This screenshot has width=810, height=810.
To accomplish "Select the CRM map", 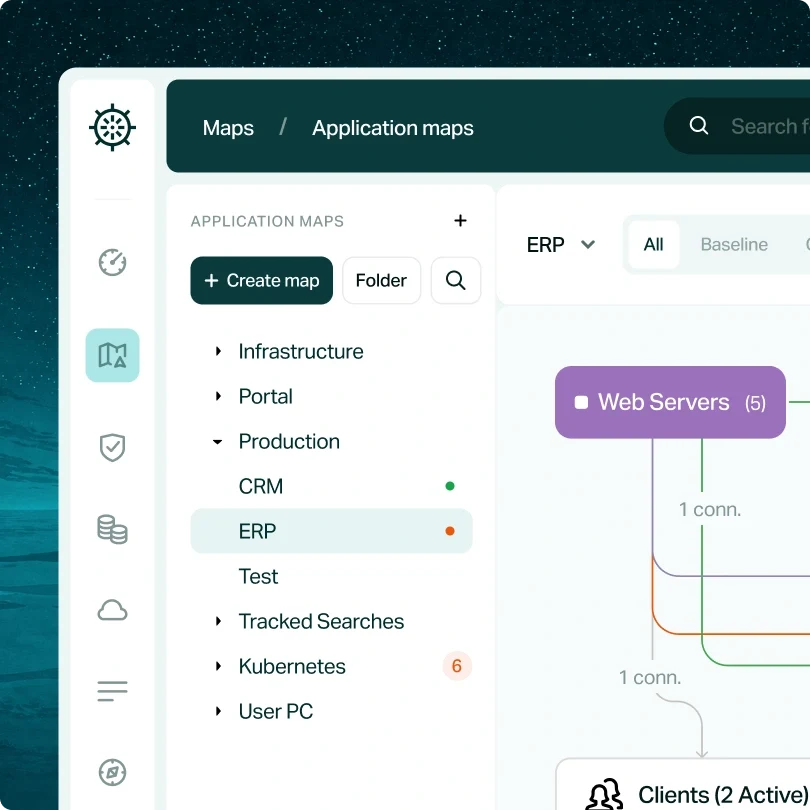I will (331, 486).
